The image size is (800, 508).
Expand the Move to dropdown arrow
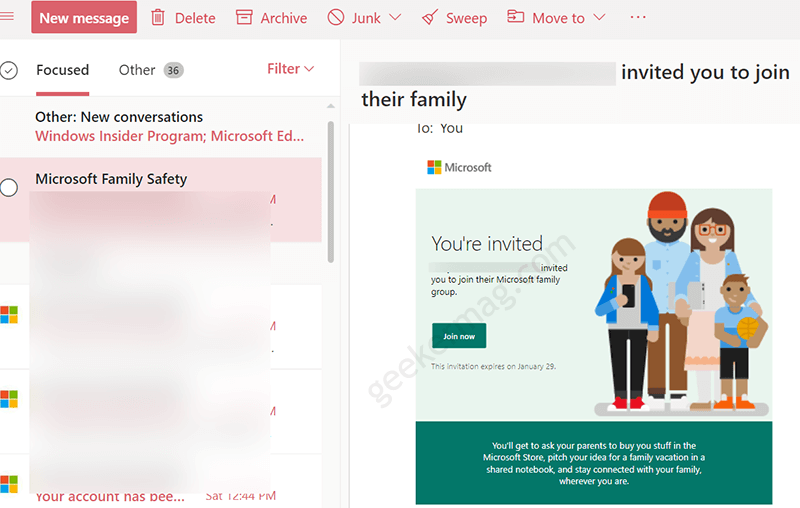[599, 17]
